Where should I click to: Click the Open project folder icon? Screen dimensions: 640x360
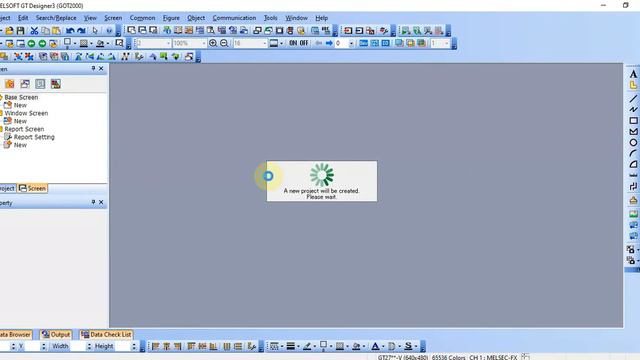9,31
